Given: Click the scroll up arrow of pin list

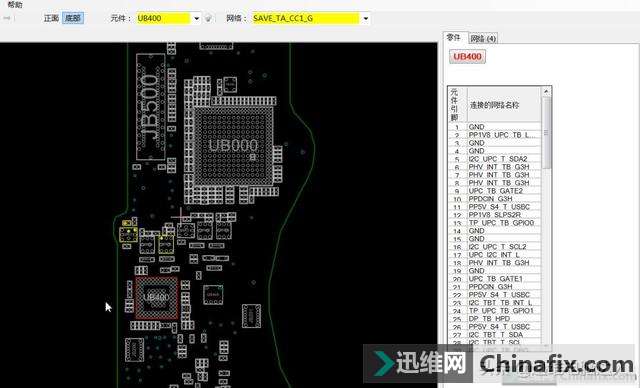Looking at the screenshot, I should (x=547, y=91).
